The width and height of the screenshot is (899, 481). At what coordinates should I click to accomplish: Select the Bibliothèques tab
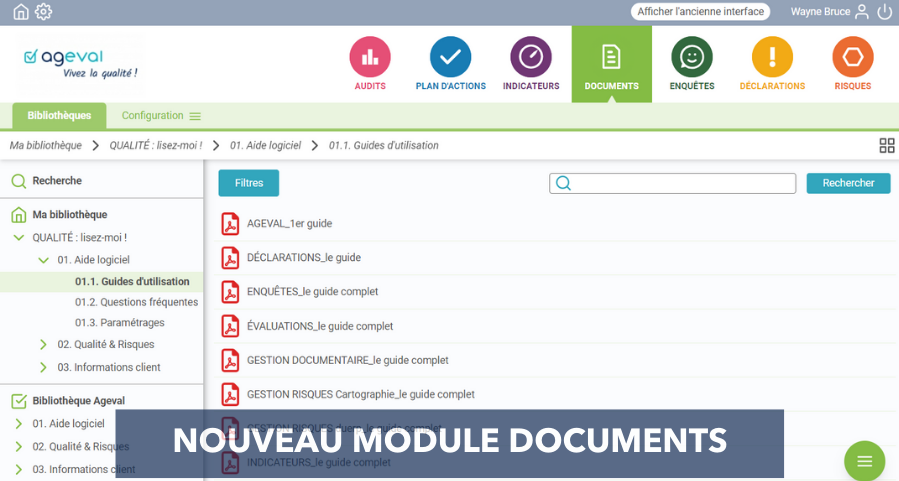click(x=59, y=116)
